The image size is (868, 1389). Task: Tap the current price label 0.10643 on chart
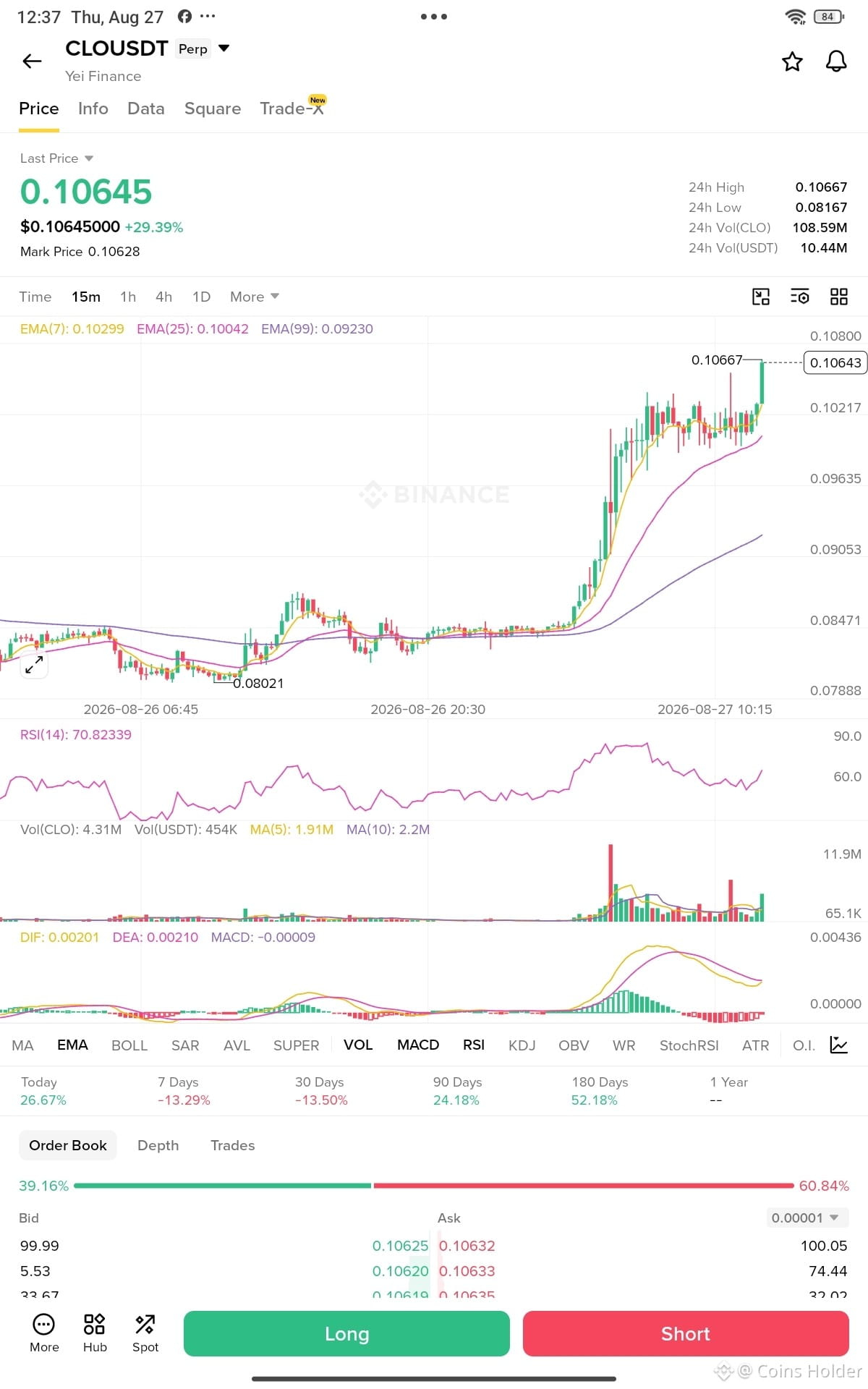835,362
